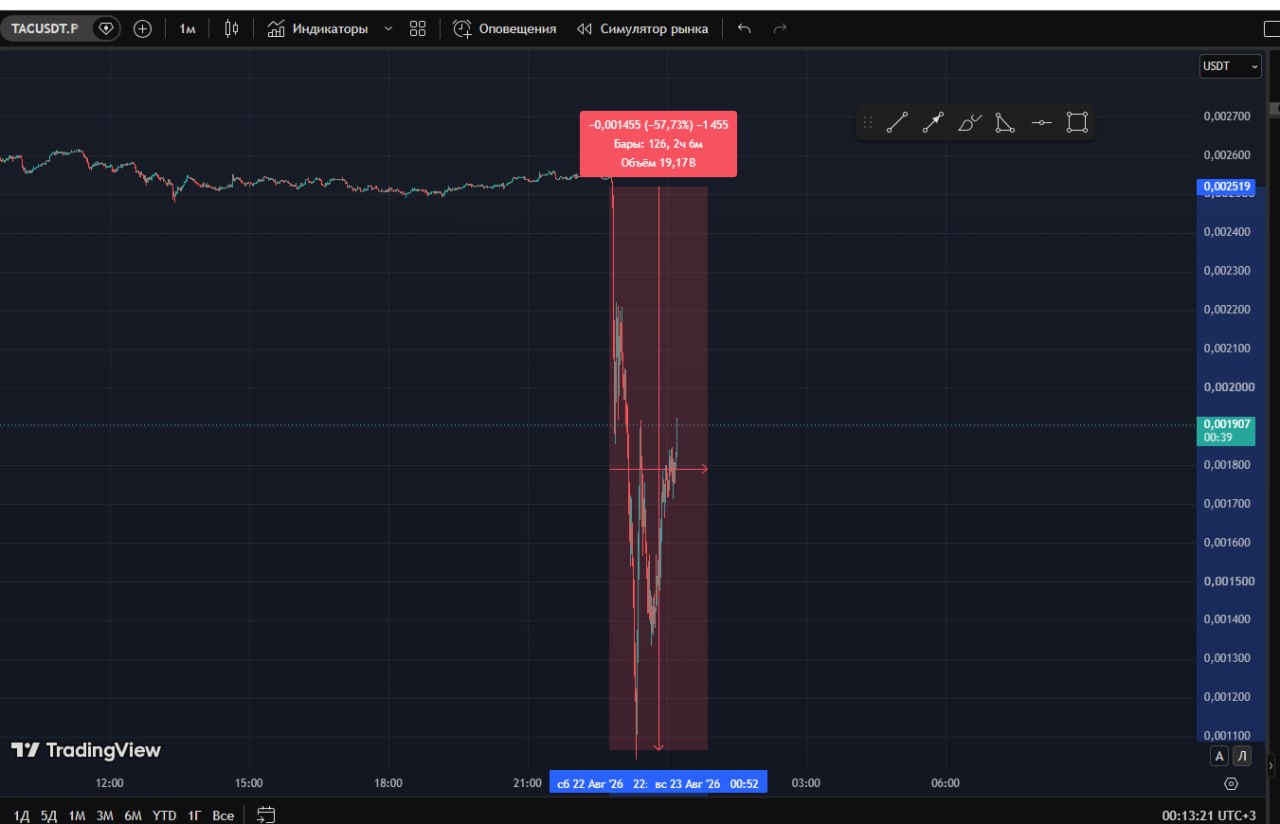Open Оповещения alerts
1280x824 pixels.
tap(505, 29)
